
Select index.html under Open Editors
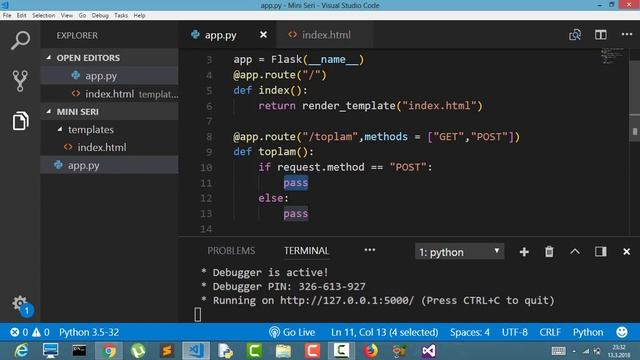(109, 94)
